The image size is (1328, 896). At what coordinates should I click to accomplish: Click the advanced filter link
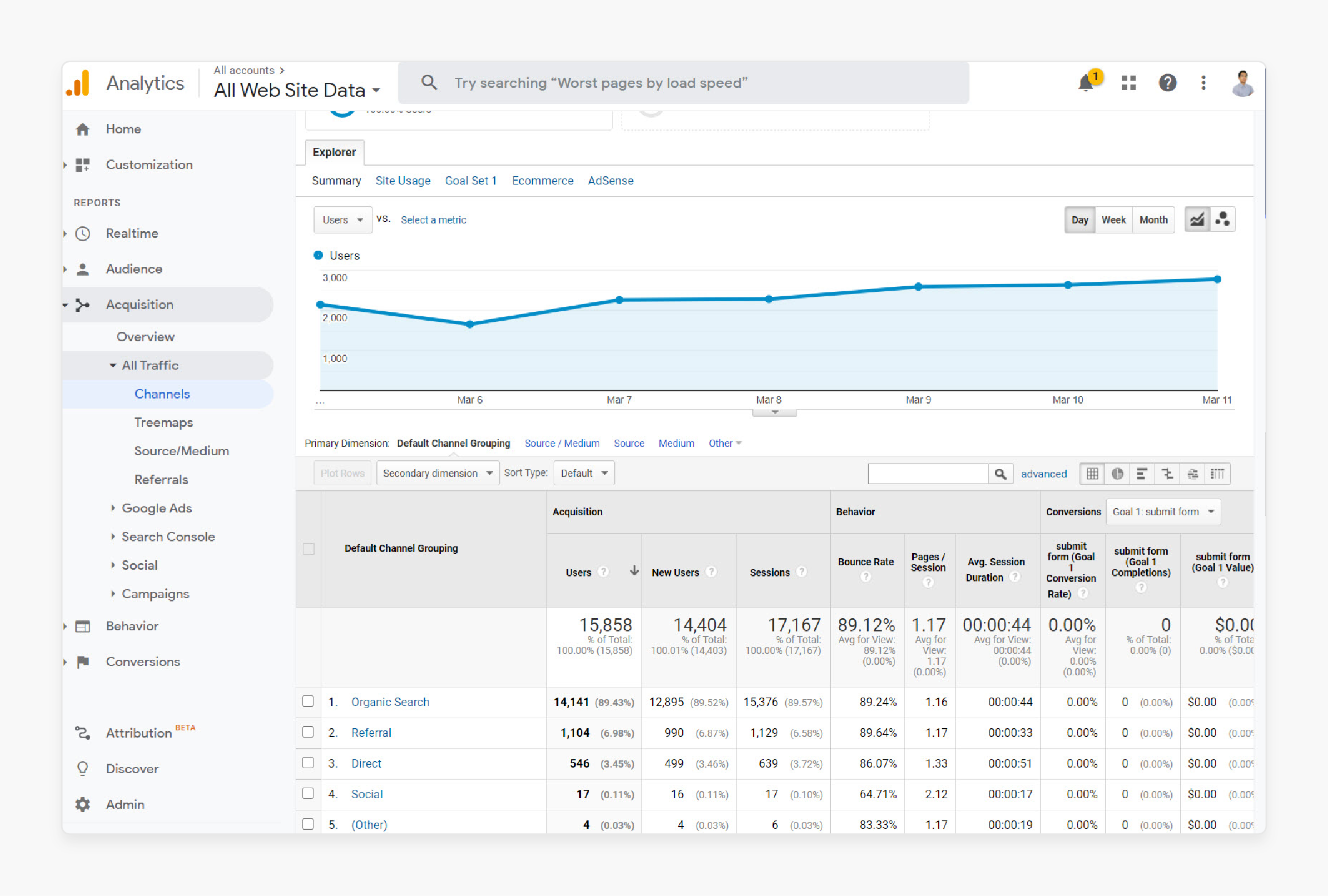[1043, 474]
